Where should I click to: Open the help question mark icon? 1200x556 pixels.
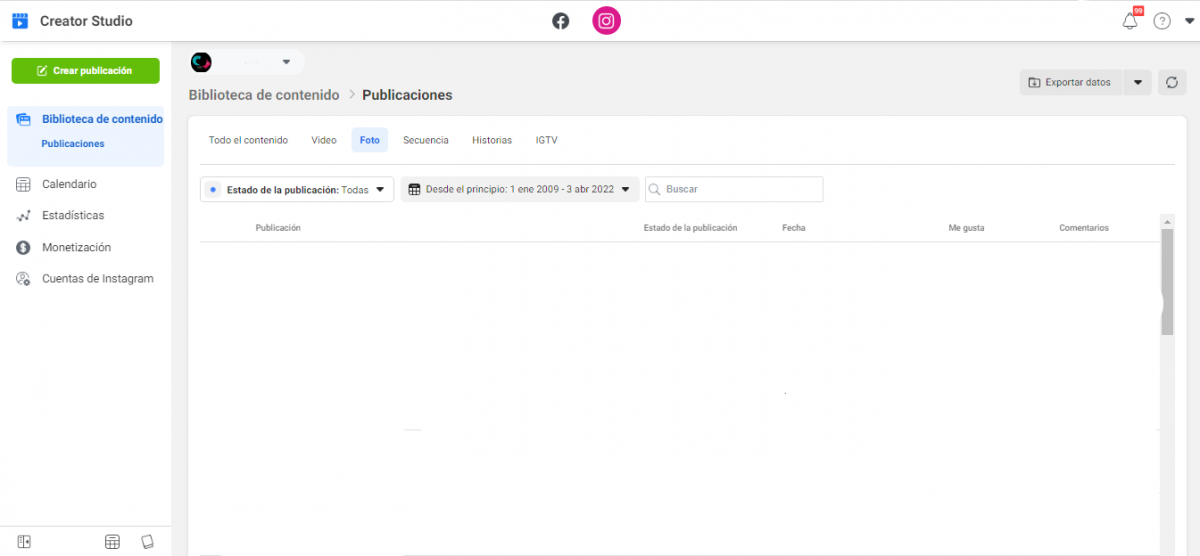[x=1161, y=21]
